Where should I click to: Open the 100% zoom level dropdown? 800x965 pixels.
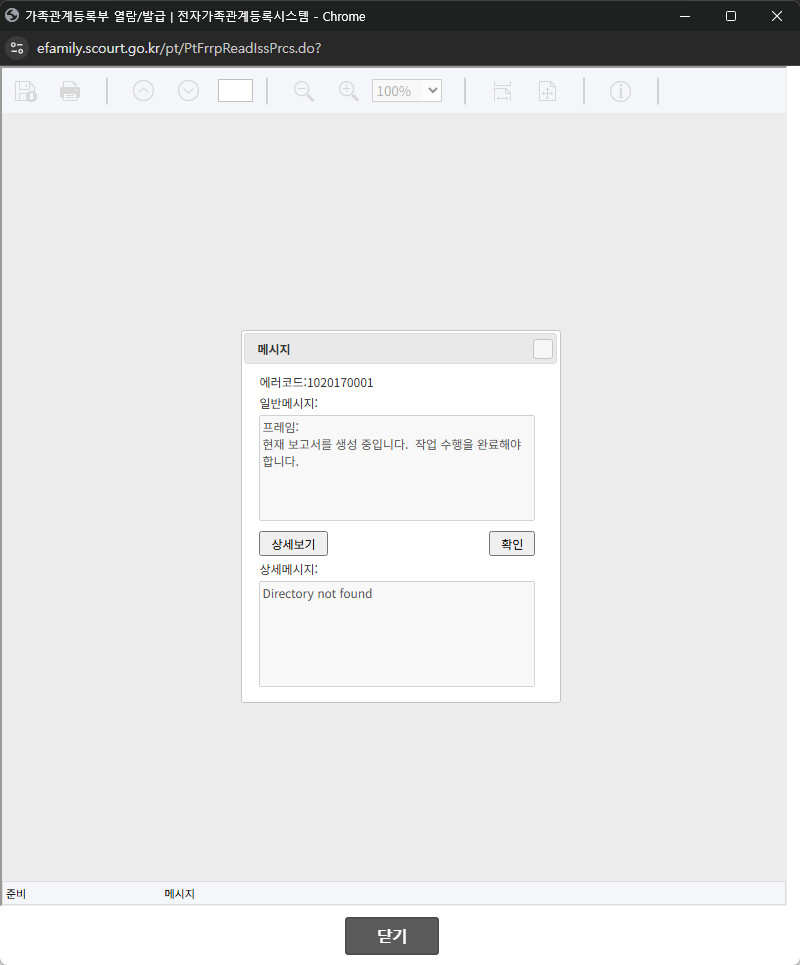click(407, 91)
